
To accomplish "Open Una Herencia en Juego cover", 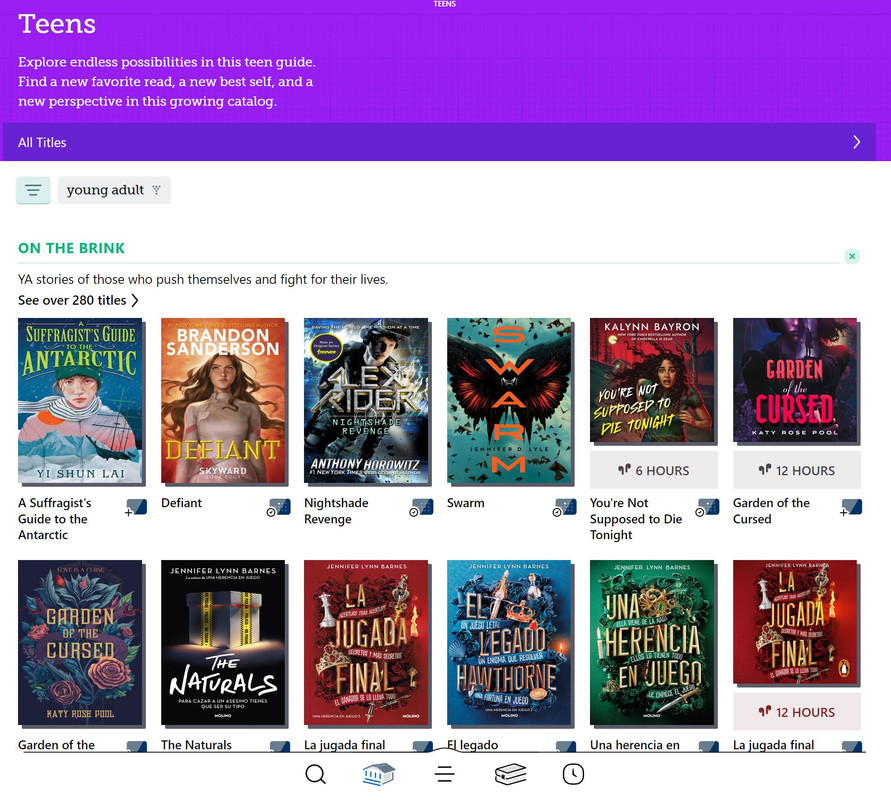I will 652,643.
